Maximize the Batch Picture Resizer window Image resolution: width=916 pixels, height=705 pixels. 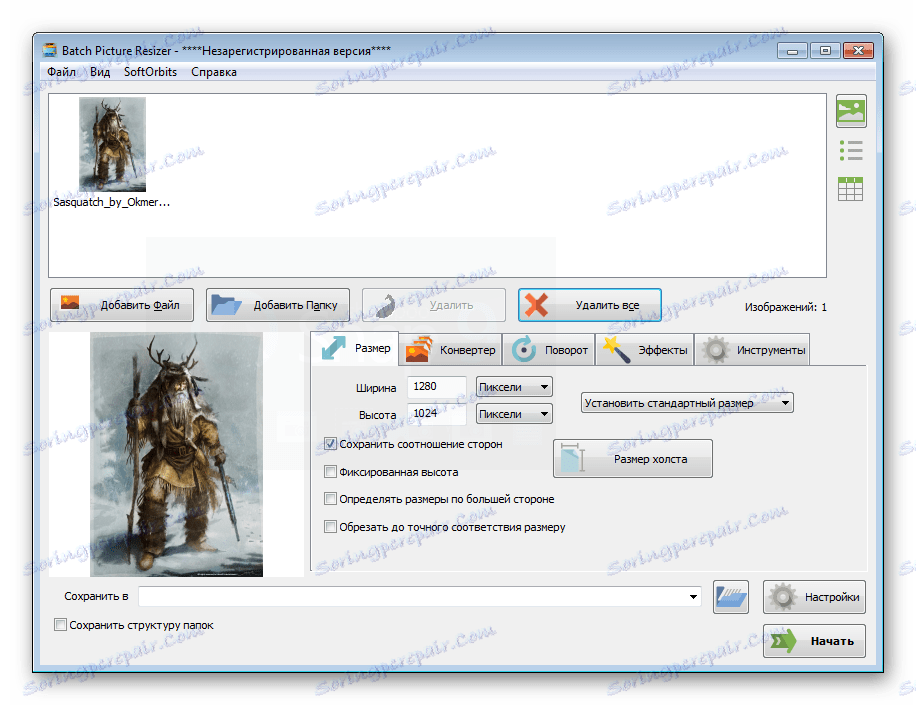(825, 51)
